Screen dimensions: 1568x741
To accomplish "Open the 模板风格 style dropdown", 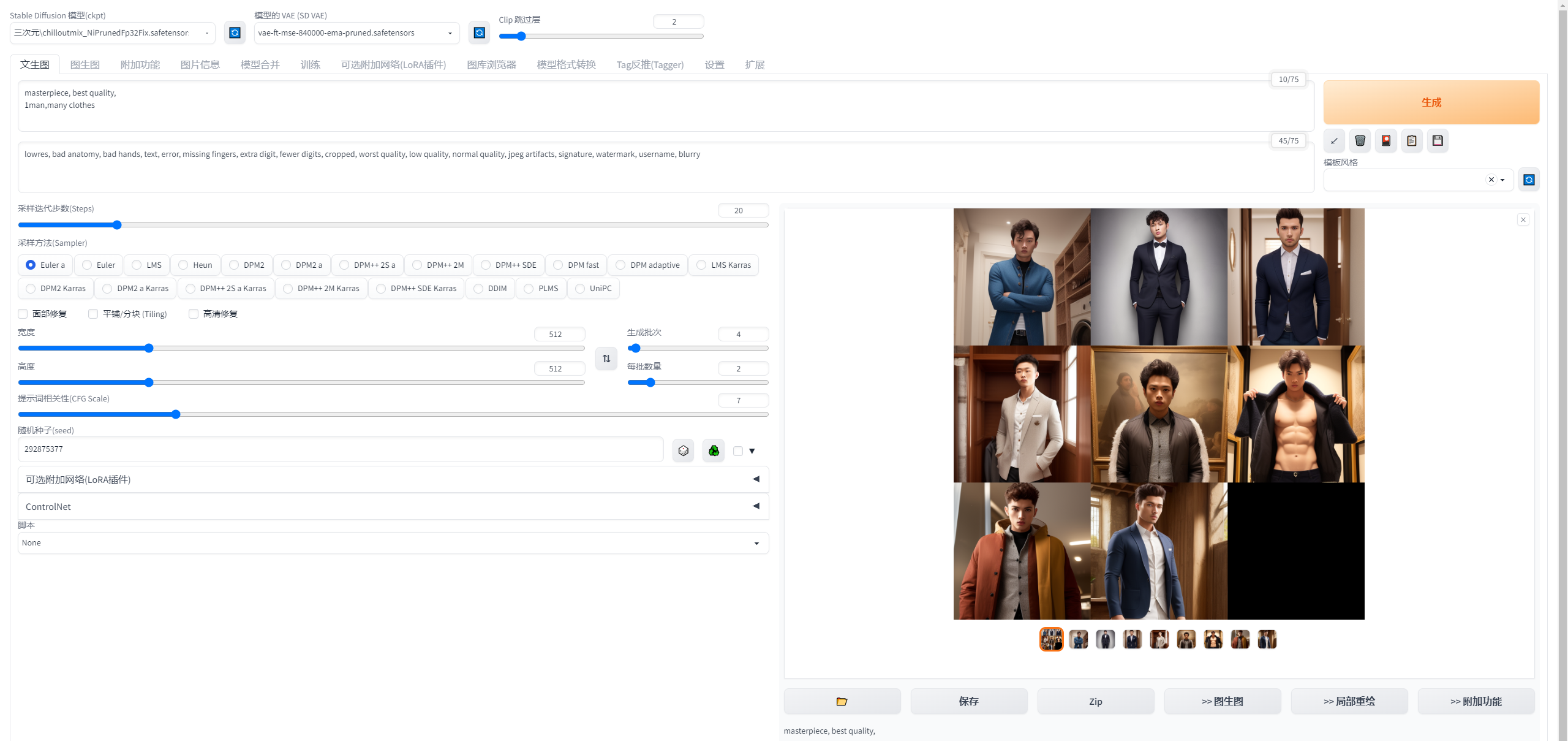I will coord(1419,180).
